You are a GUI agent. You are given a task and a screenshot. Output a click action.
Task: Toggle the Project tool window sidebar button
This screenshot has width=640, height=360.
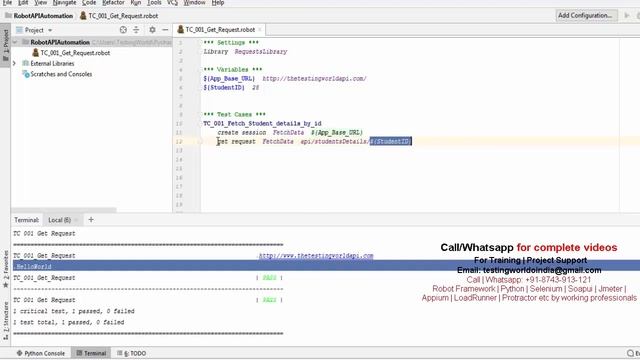tap(5, 44)
